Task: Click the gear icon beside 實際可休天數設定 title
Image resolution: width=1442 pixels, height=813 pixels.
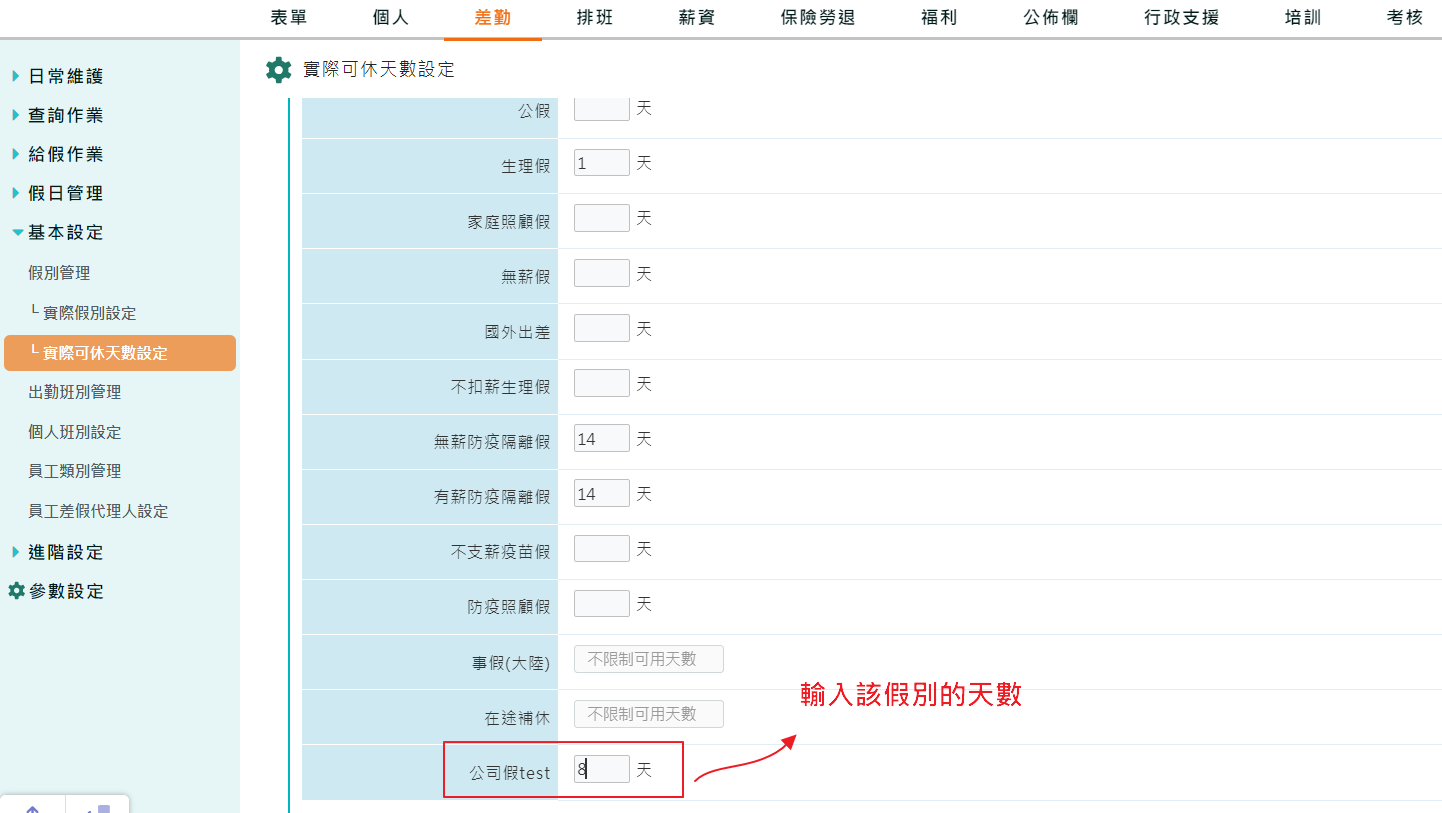Action: 279,69
